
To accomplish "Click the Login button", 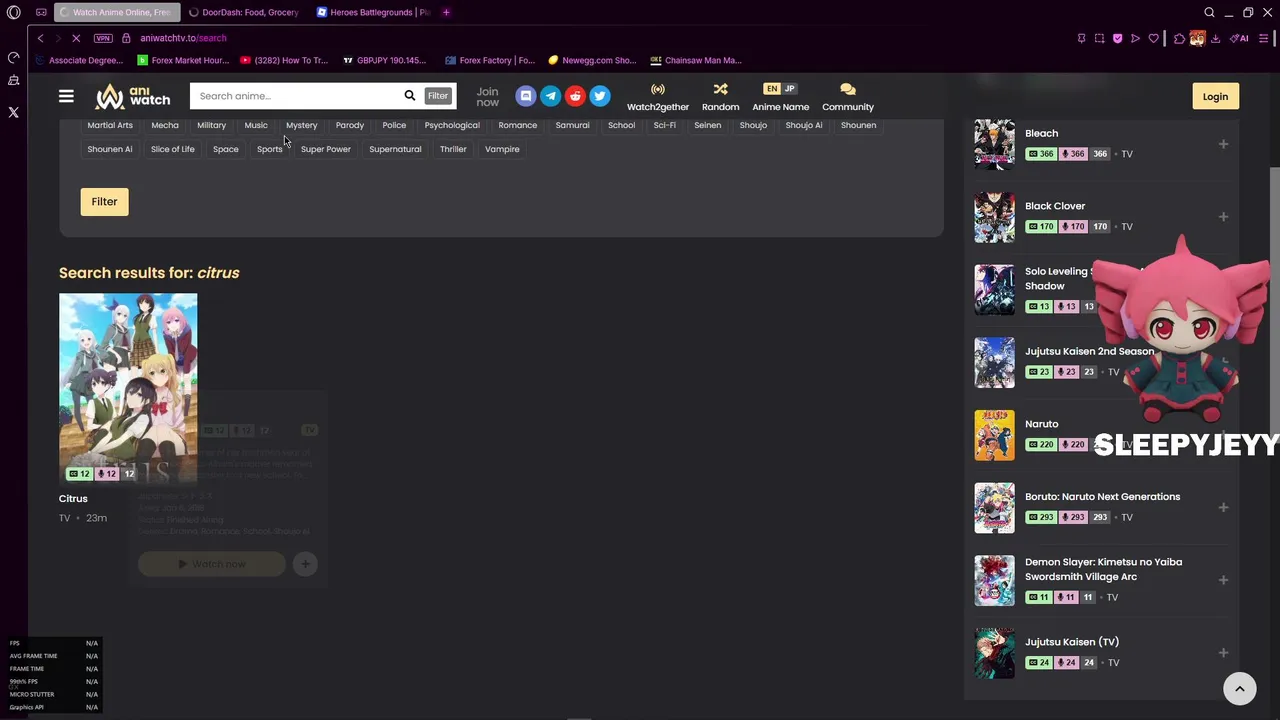I will tap(1215, 96).
